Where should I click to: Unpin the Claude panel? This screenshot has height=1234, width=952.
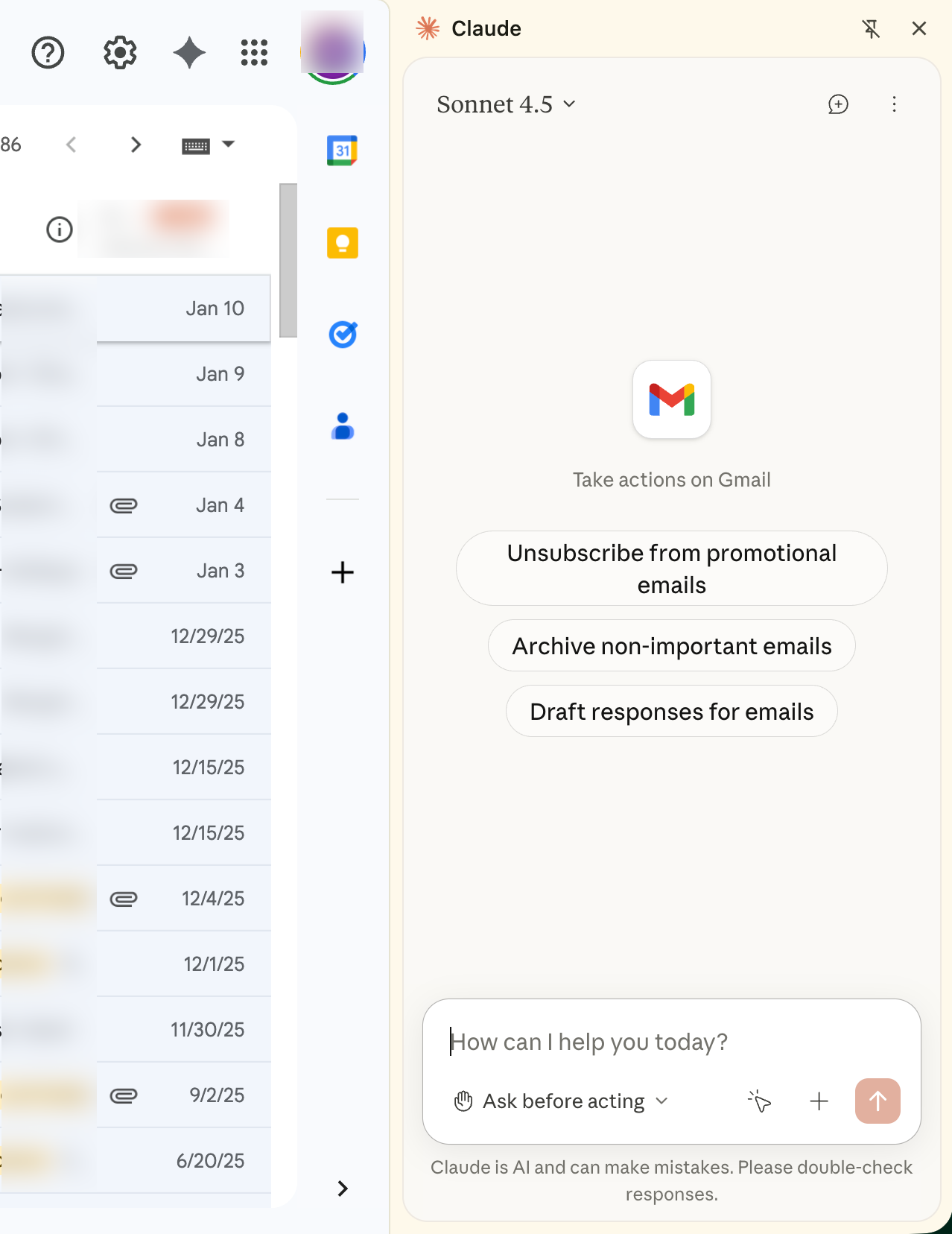tap(871, 29)
